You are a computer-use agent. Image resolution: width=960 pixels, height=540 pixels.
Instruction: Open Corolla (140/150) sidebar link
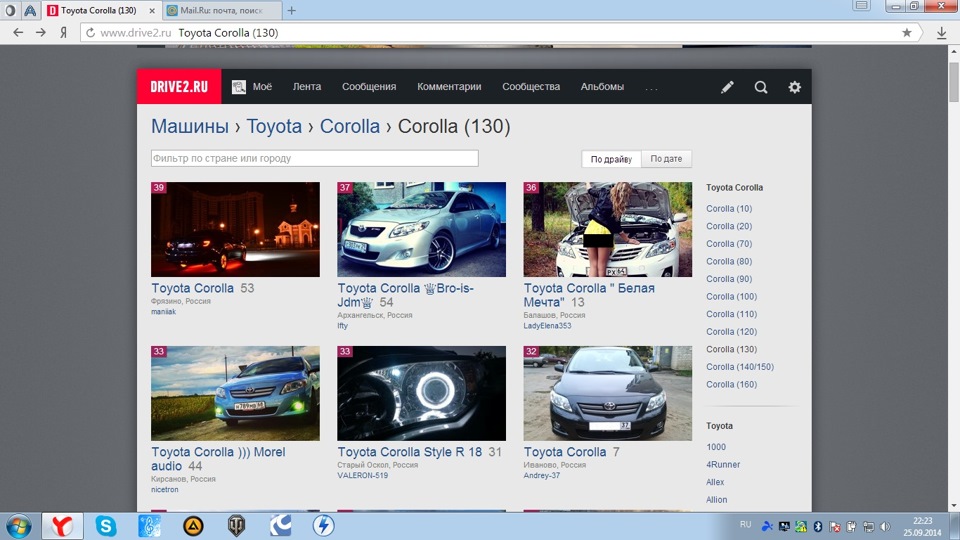click(740, 367)
